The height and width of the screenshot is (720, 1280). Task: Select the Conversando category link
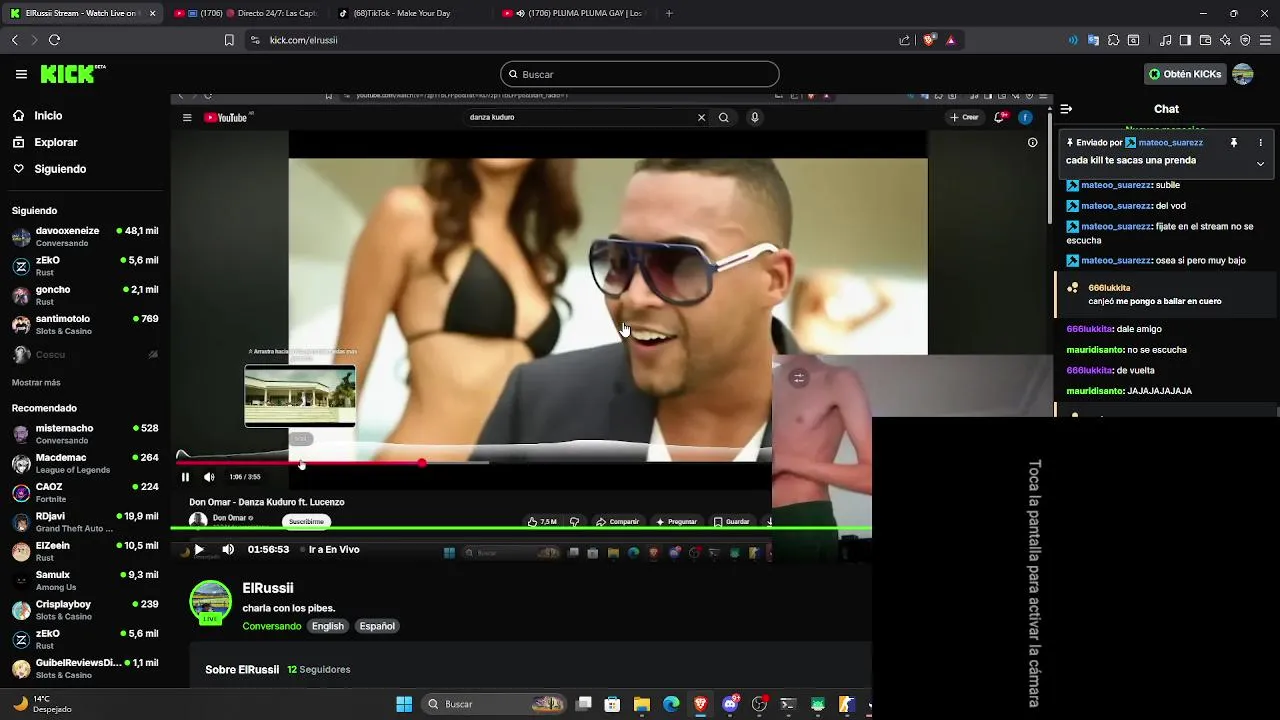pyautogui.click(x=271, y=626)
